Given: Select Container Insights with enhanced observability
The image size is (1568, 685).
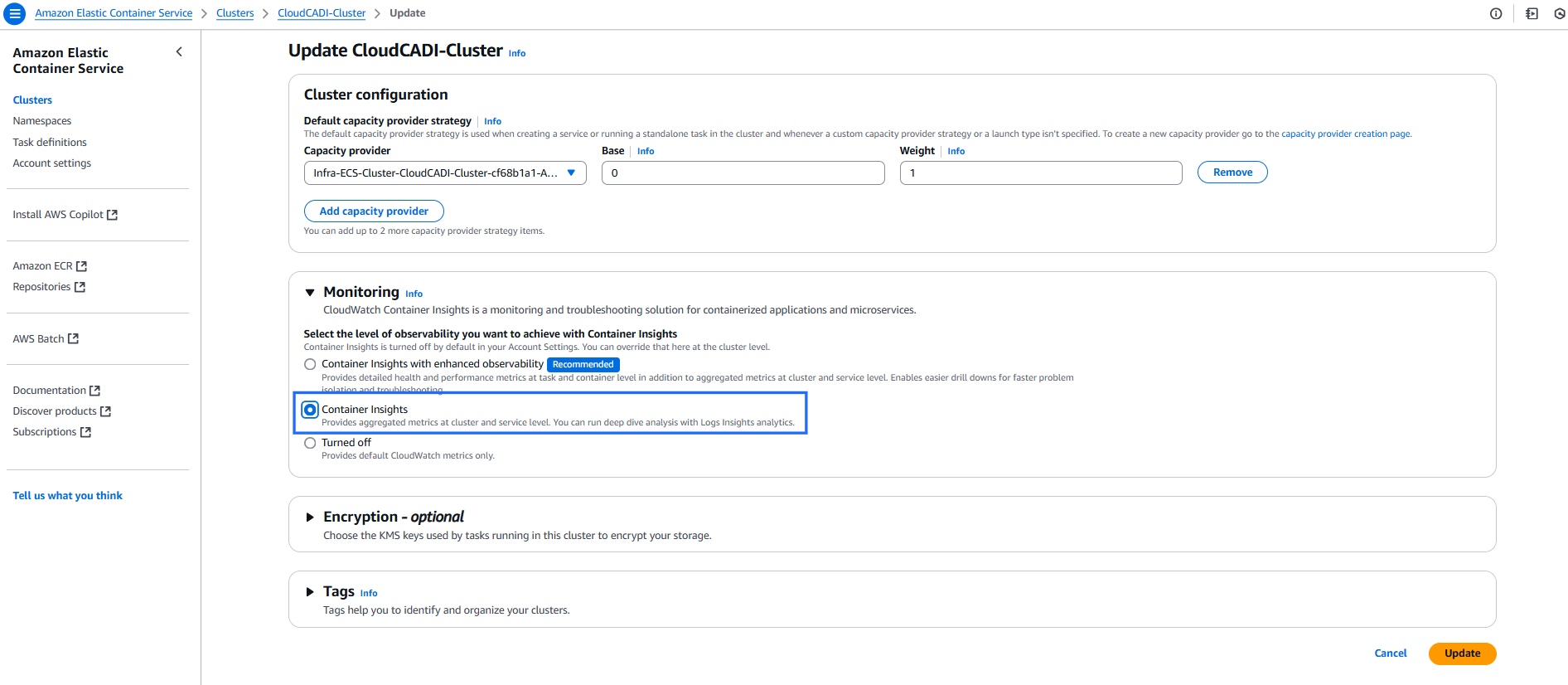Looking at the screenshot, I should [310, 364].
